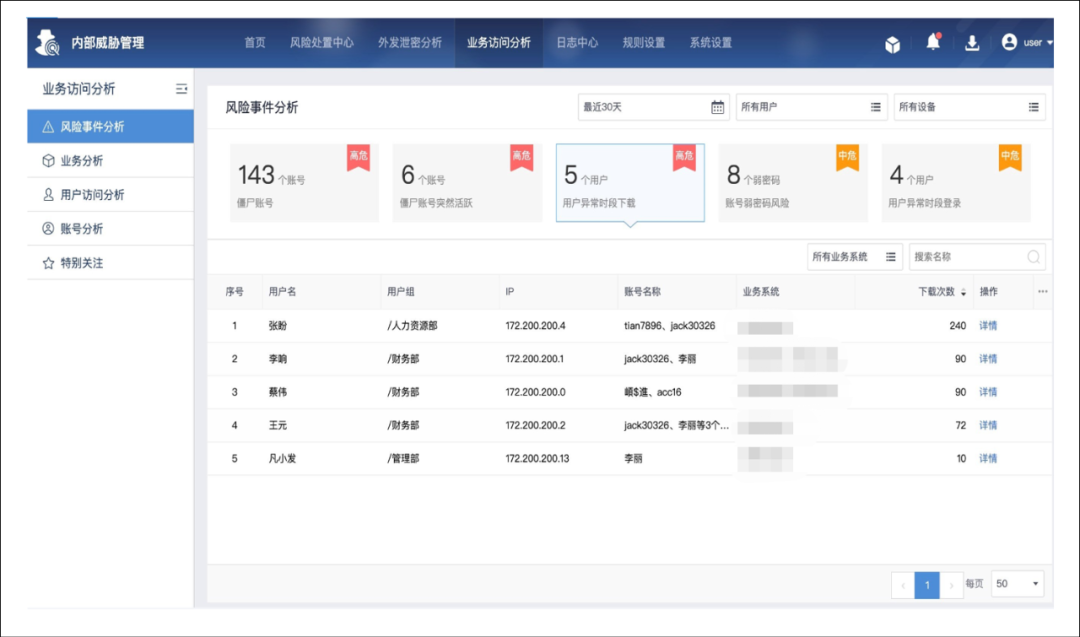Viewport: 1080px width, 637px height.
Task: Select the 僵尸账号 143 risk card
Action: pyautogui.click(x=304, y=182)
